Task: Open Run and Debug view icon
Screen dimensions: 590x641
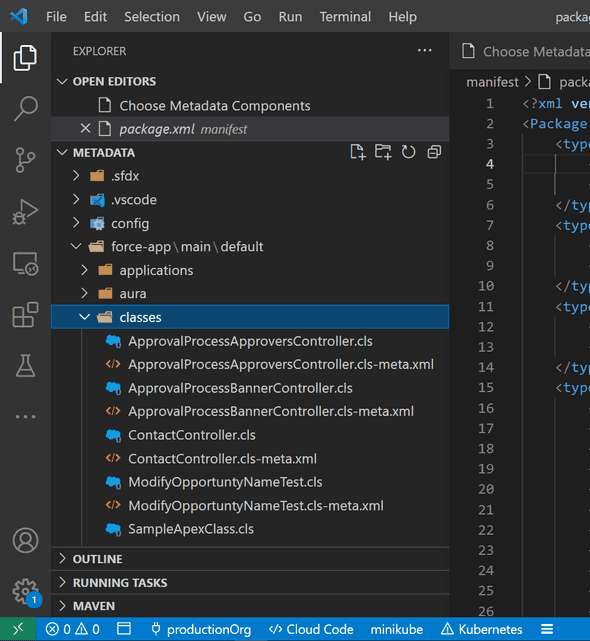Action: [25, 212]
